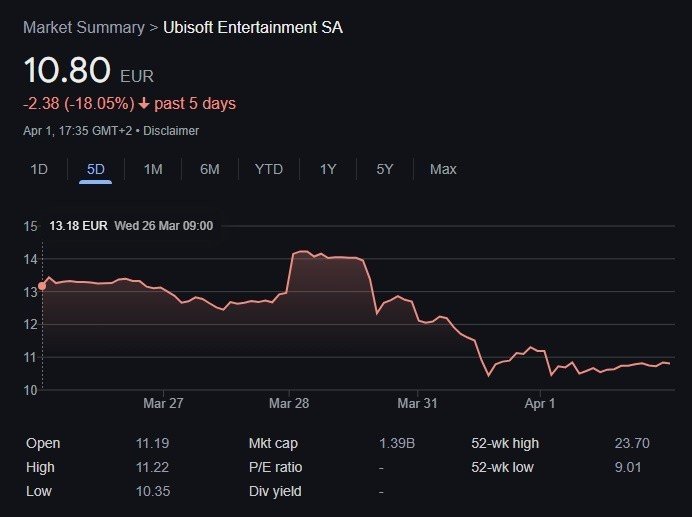Click the Mar 28 axis label
Viewport: 692px width, 517px height.
[289, 403]
